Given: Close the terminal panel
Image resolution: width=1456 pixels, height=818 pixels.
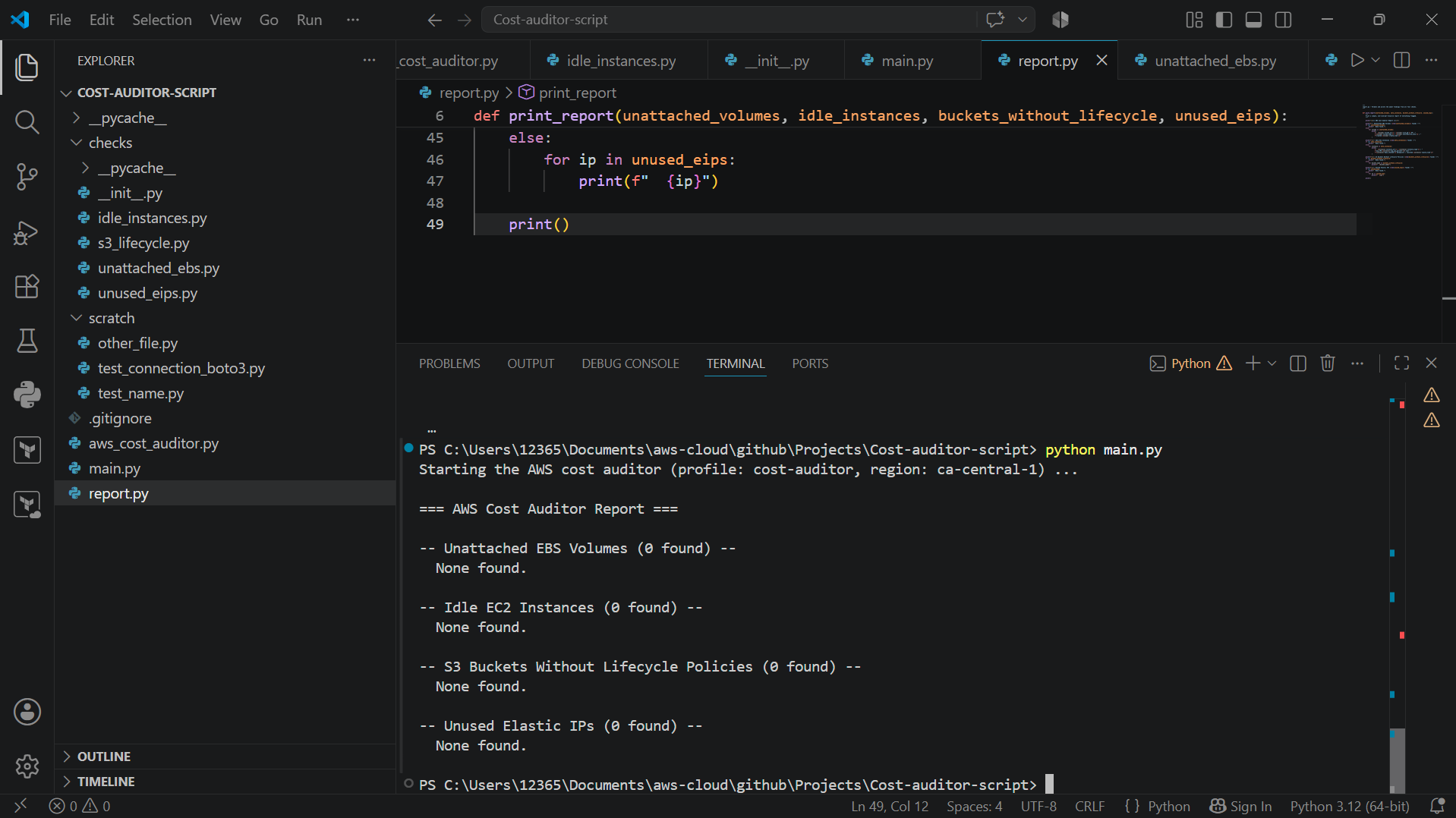Looking at the screenshot, I should pos(1431,363).
